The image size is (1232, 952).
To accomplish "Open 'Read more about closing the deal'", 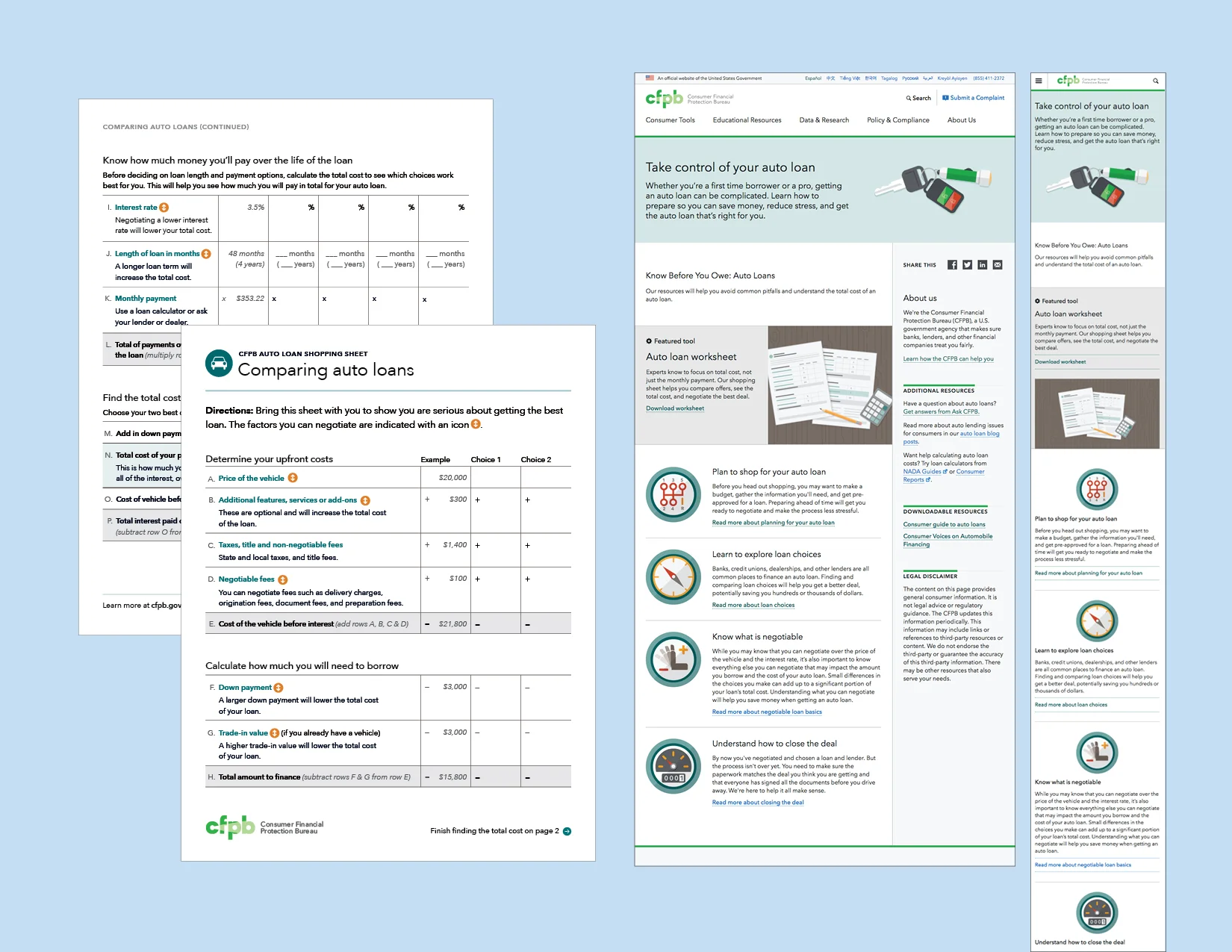I will point(758,803).
